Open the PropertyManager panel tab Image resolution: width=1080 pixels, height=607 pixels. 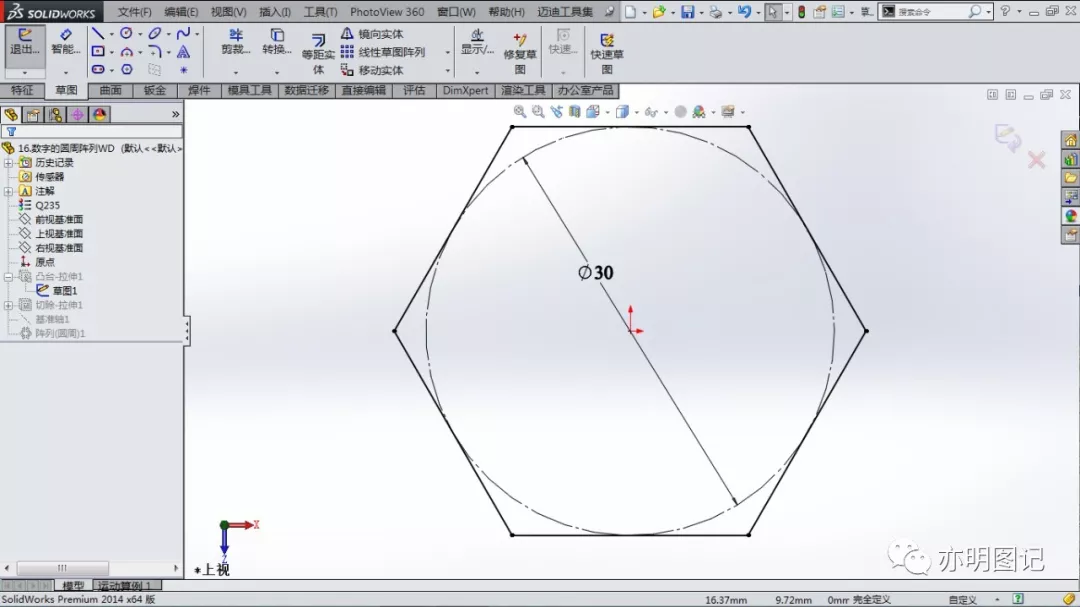[x=33, y=114]
